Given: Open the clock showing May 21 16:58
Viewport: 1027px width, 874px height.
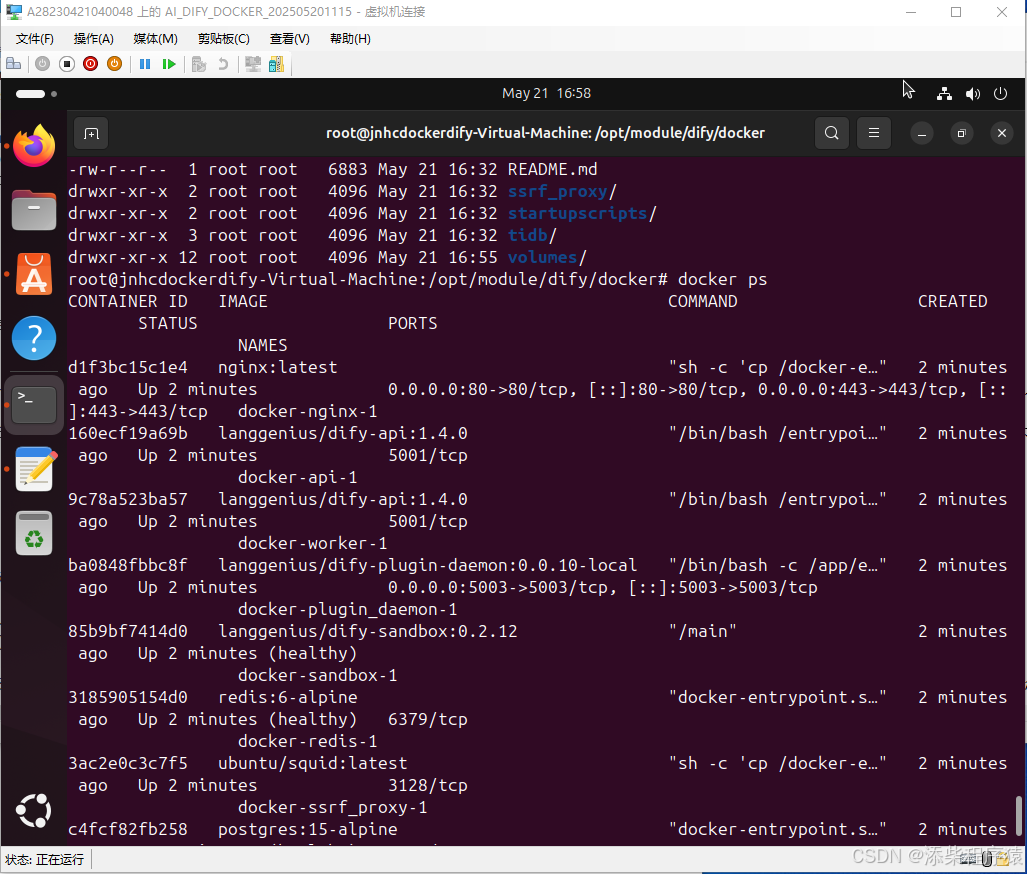Looking at the screenshot, I should click(x=546, y=93).
